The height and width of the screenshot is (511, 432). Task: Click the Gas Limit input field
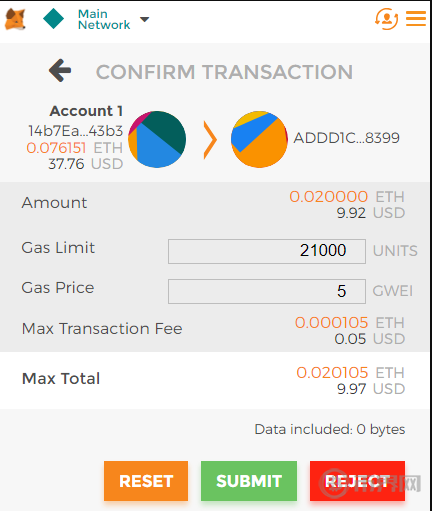coord(267,251)
